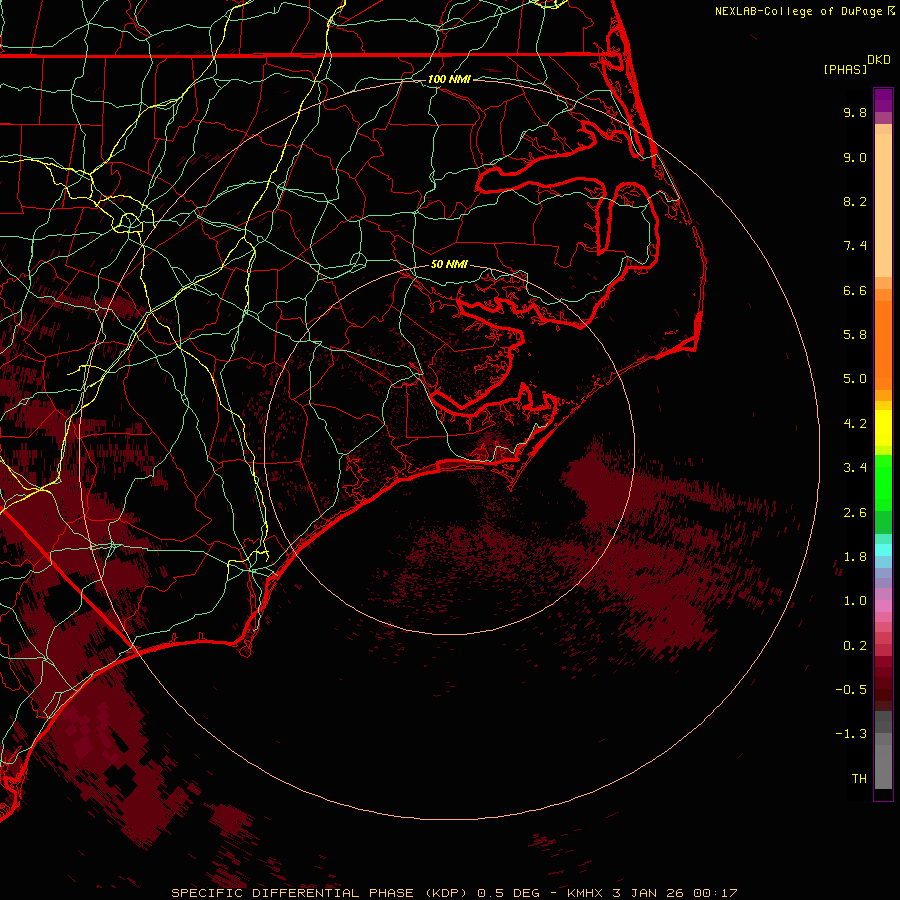
Task: Click the 7.4 scale label
Action: [x=855, y=246]
